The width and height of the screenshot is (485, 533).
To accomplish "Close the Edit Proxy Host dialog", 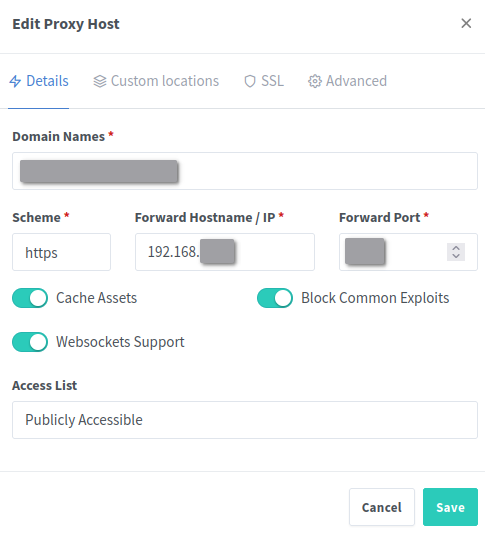I will point(466,23).
